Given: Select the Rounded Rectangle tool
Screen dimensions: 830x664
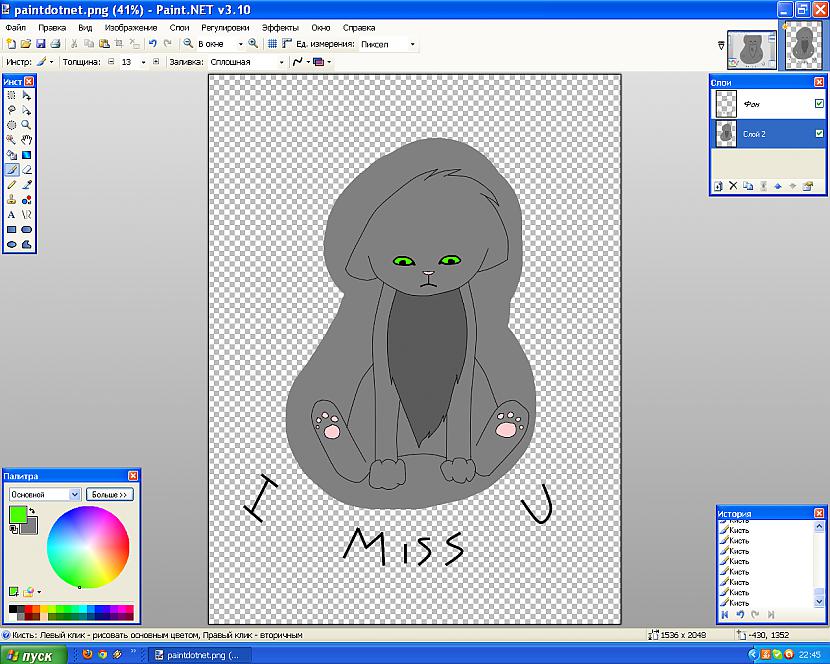Looking at the screenshot, I should (26, 229).
